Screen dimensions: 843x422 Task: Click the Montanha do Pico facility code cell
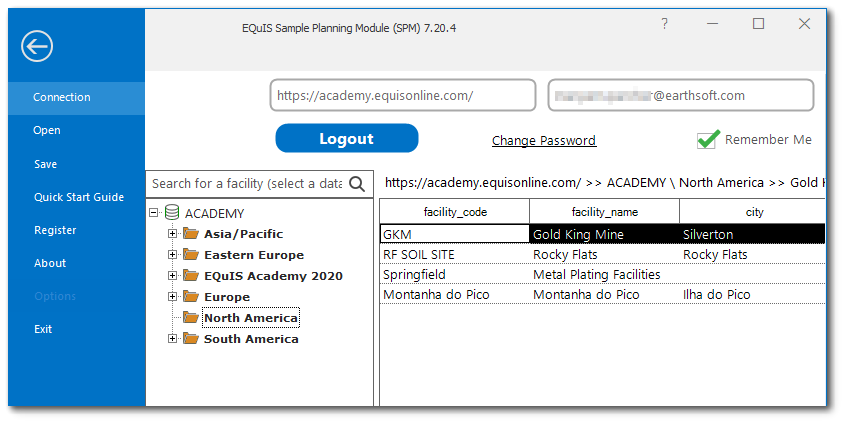coord(455,295)
